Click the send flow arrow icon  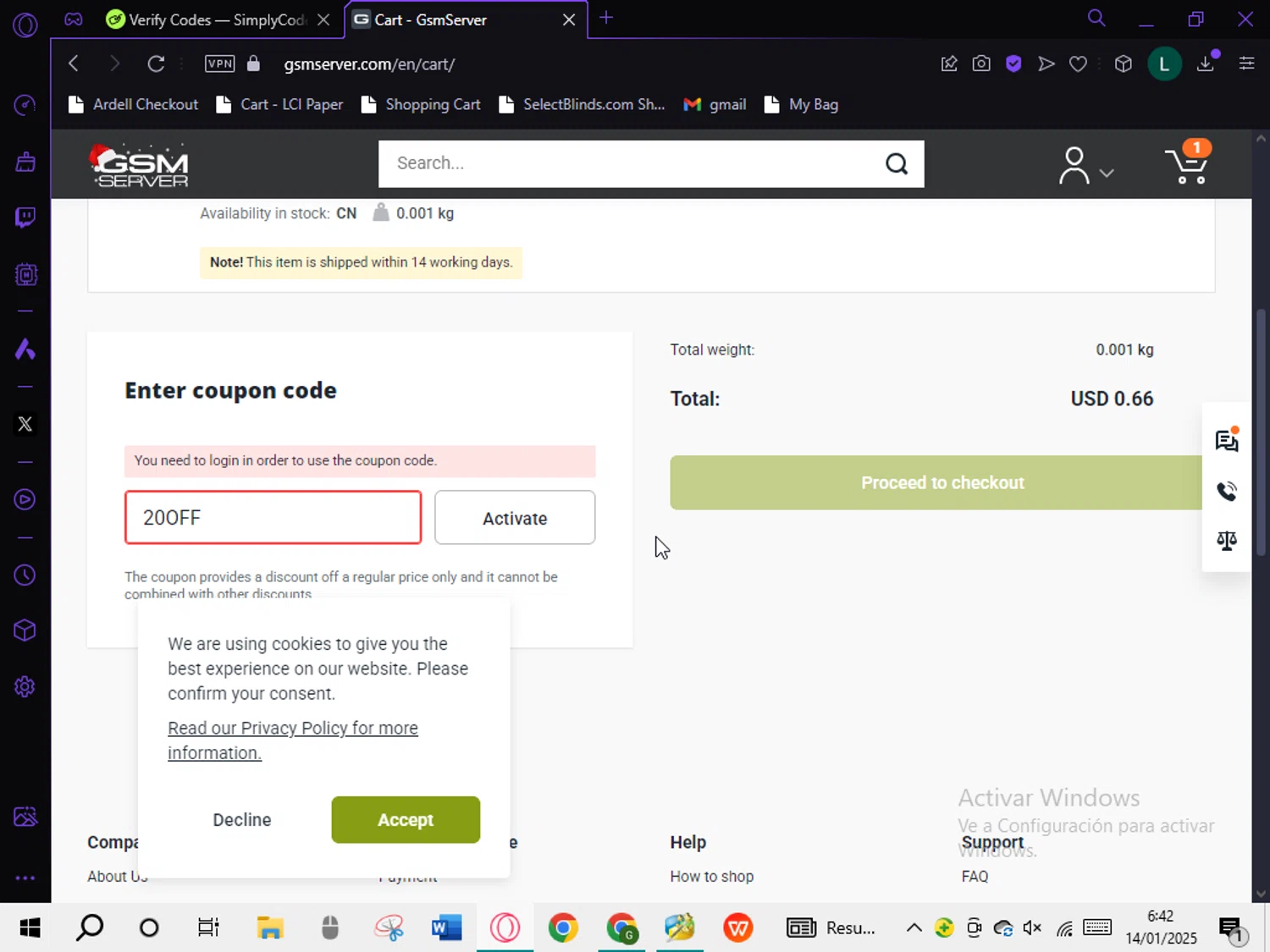point(1046,63)
